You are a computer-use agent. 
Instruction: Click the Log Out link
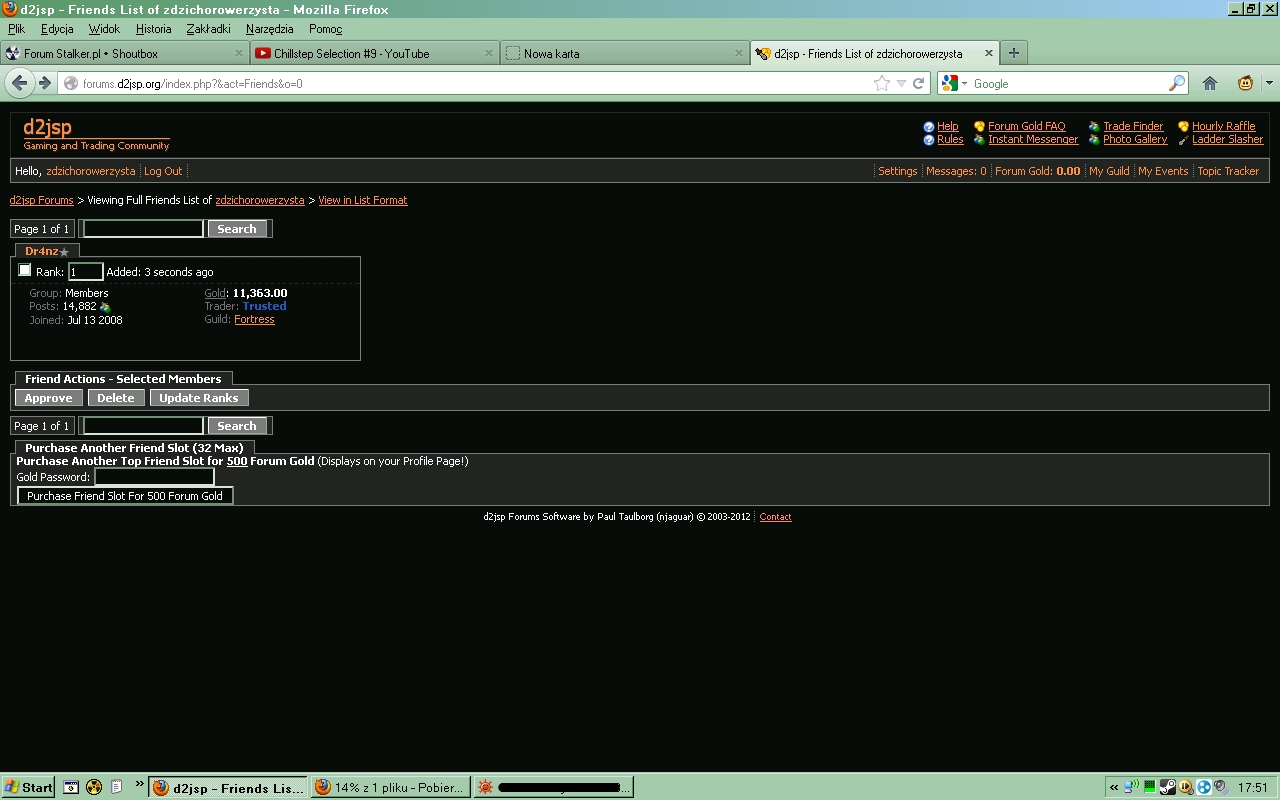click(x=163, y=171)
